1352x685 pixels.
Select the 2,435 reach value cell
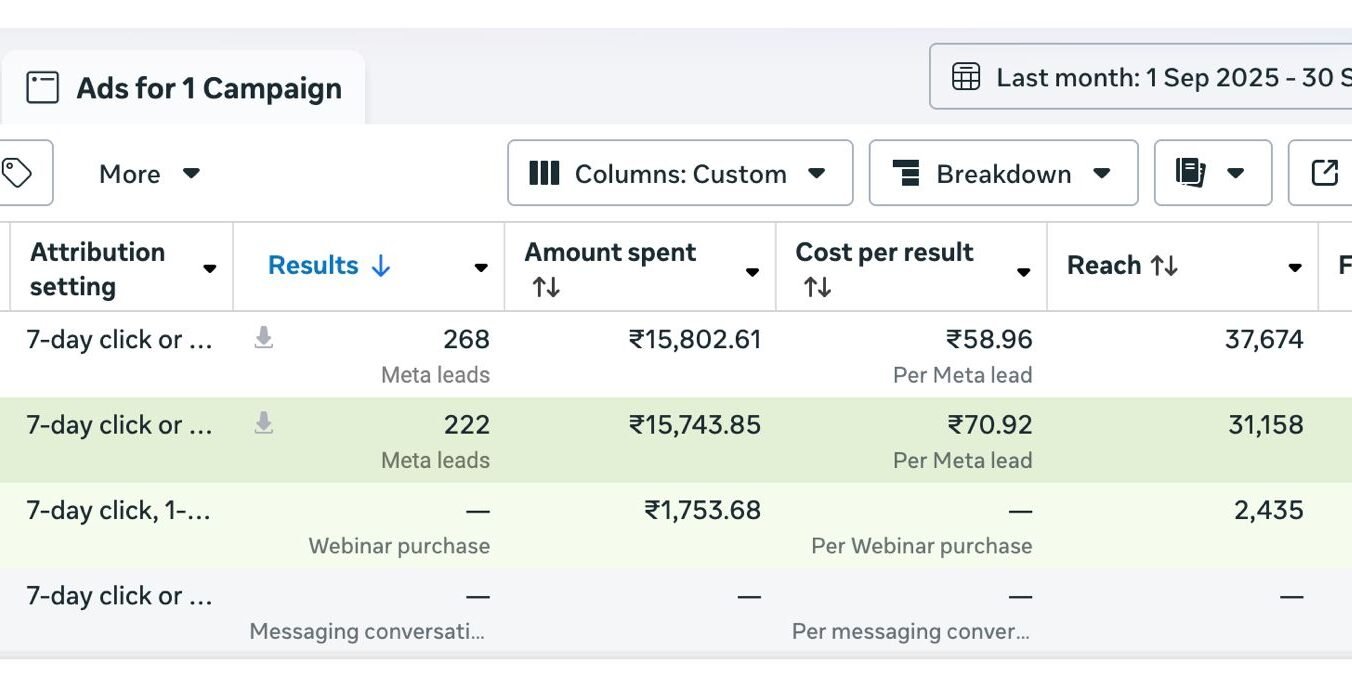[x=1268, y=510]
